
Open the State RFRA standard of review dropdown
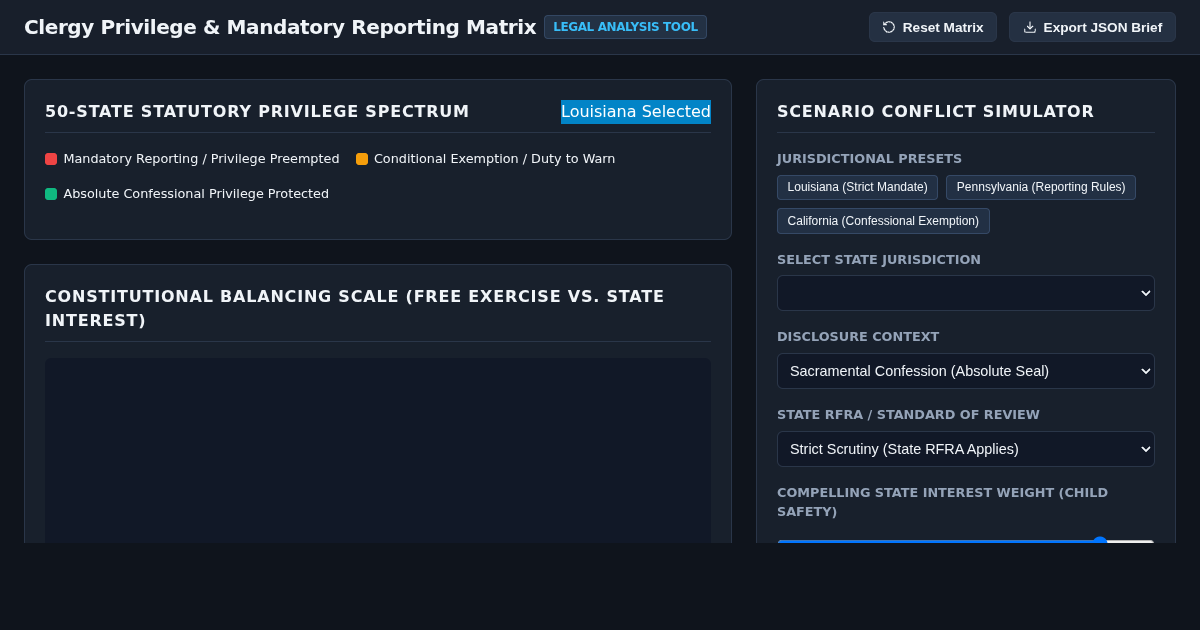pos(966,449)
